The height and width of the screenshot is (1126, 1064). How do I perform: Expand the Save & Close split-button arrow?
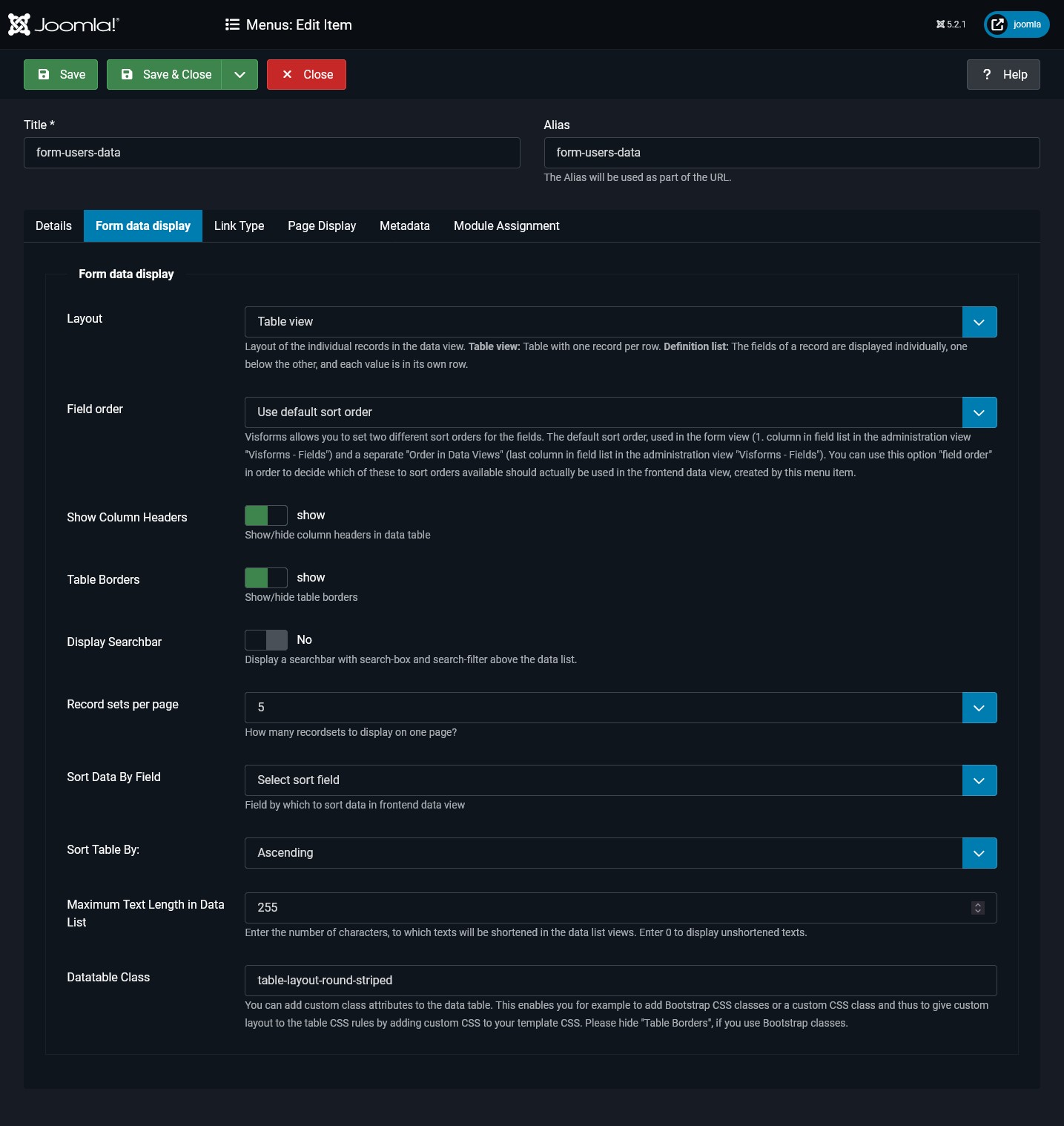(239, 74)
